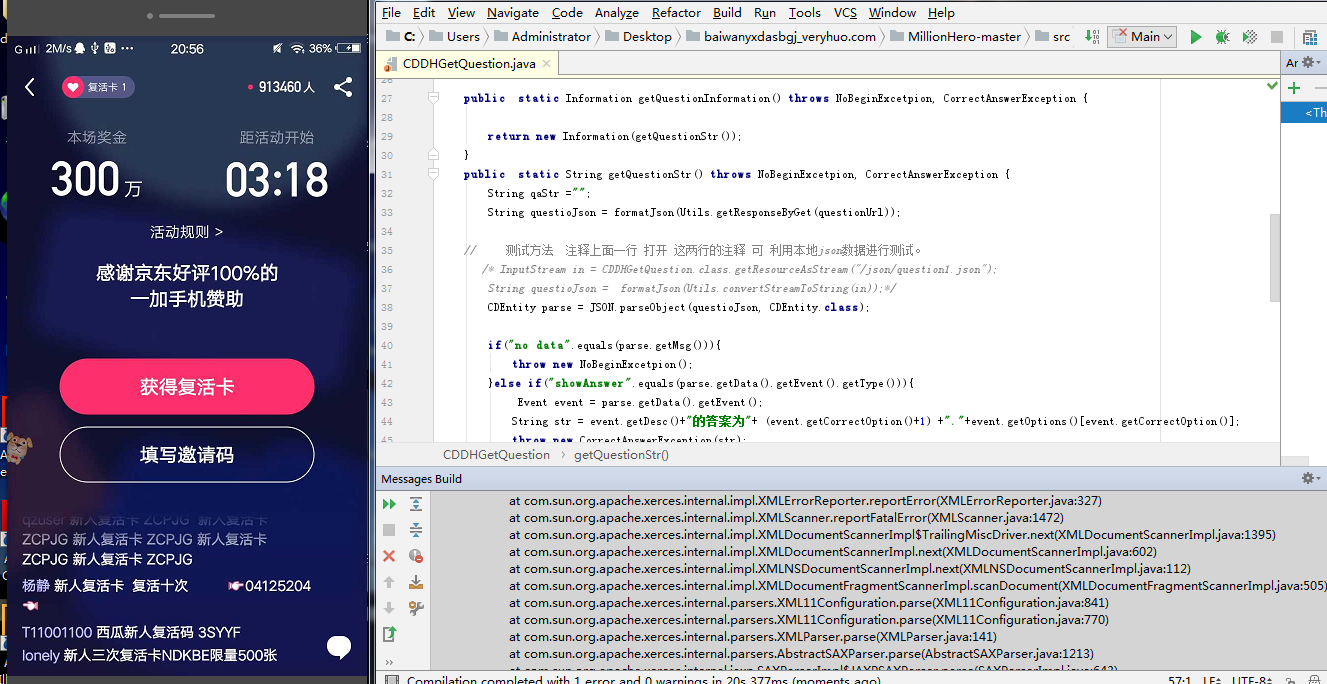
Task: Click the Expand All icon in Messages Build
Action: point(416,505)
